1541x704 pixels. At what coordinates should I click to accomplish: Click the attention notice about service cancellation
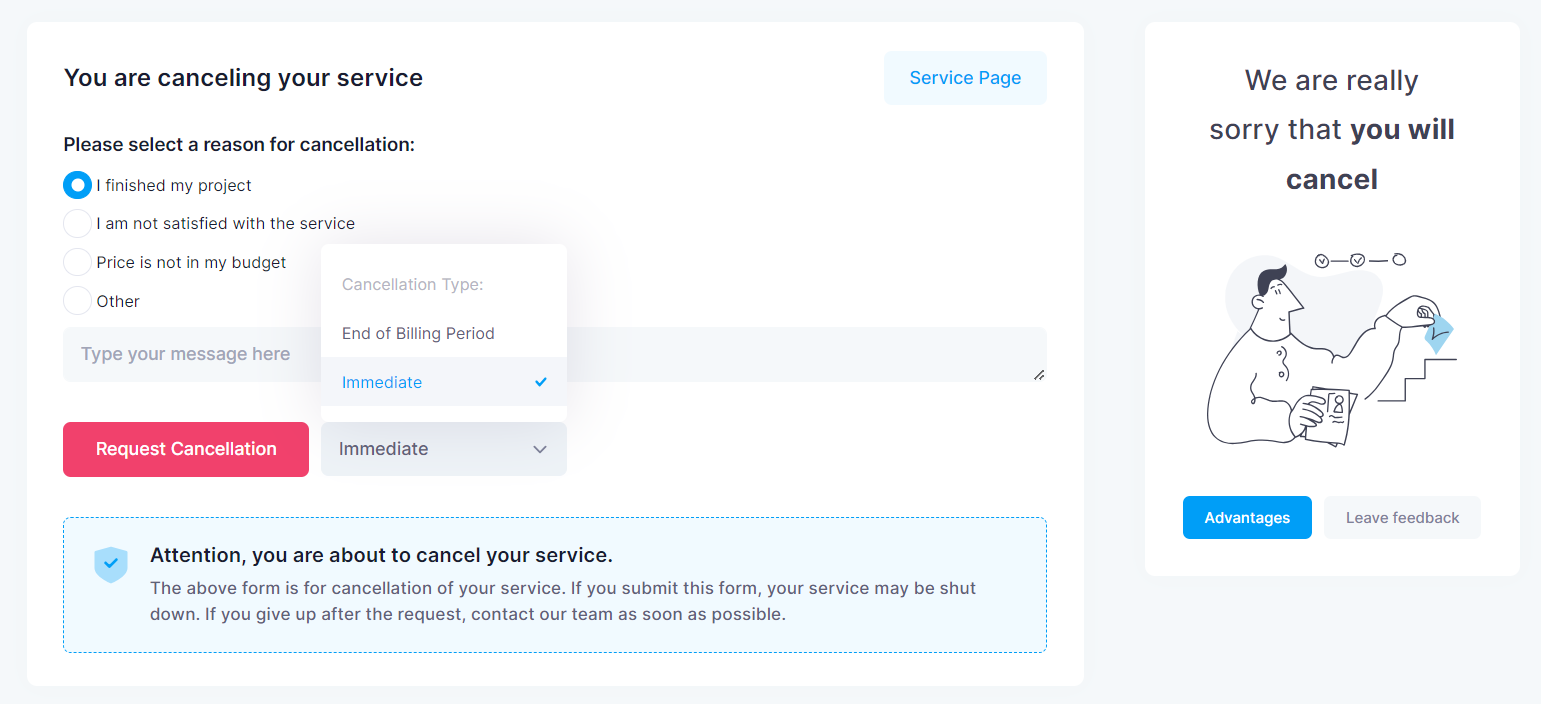555,585
